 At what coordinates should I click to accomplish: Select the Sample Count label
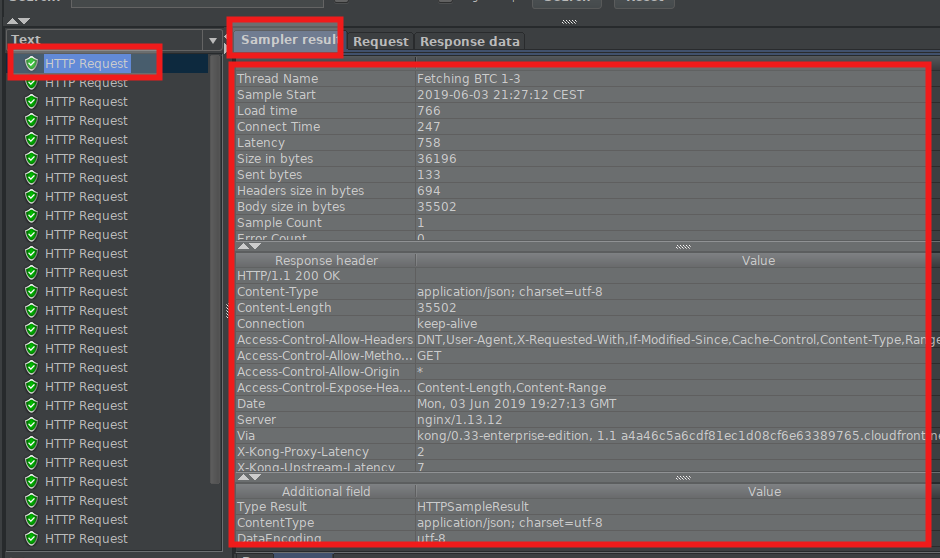pyautogui.click(x=279, y=222)
